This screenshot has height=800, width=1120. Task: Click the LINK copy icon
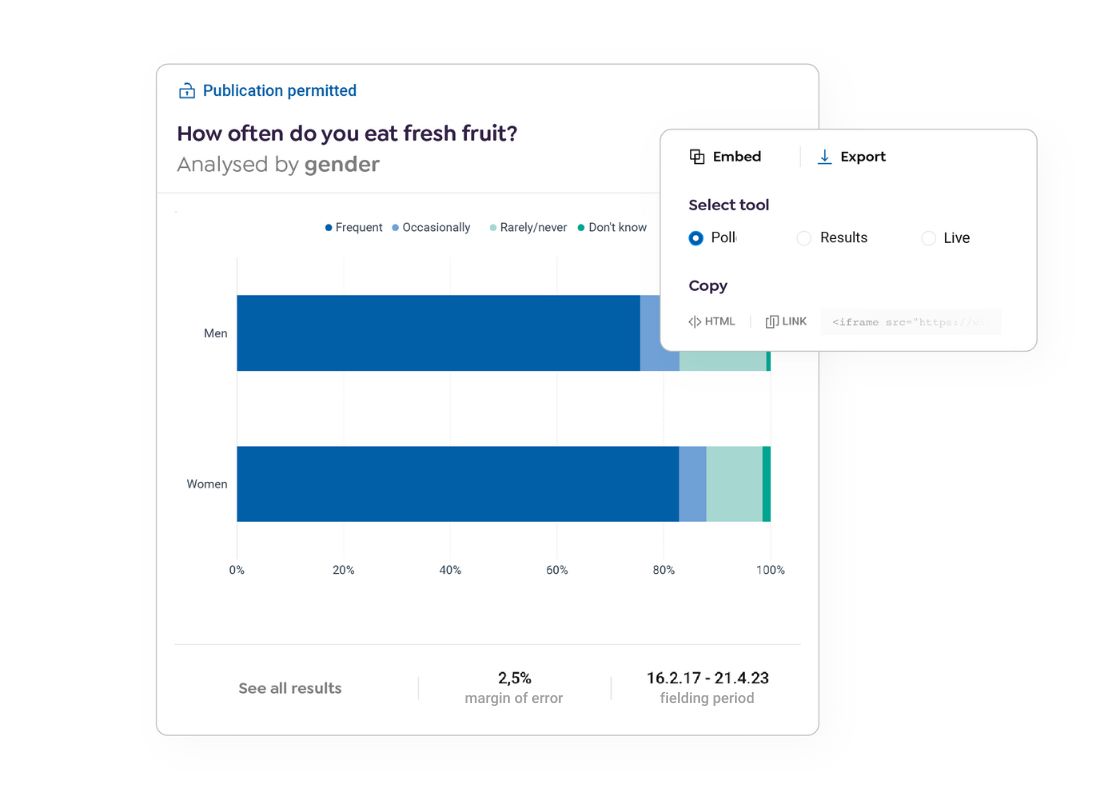click(772, 322)
